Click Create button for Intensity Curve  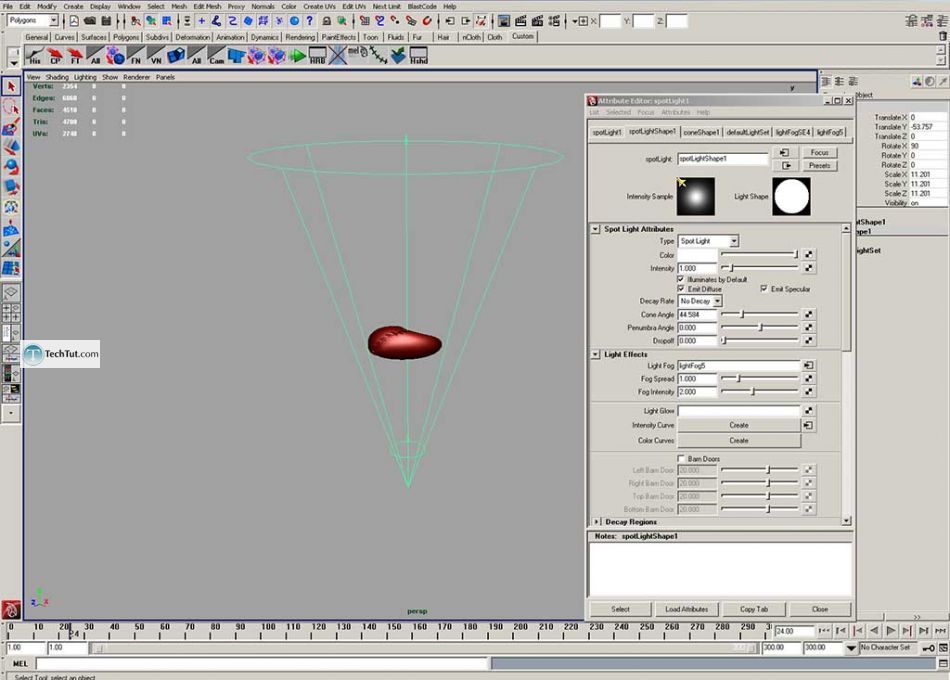[739, 425]
